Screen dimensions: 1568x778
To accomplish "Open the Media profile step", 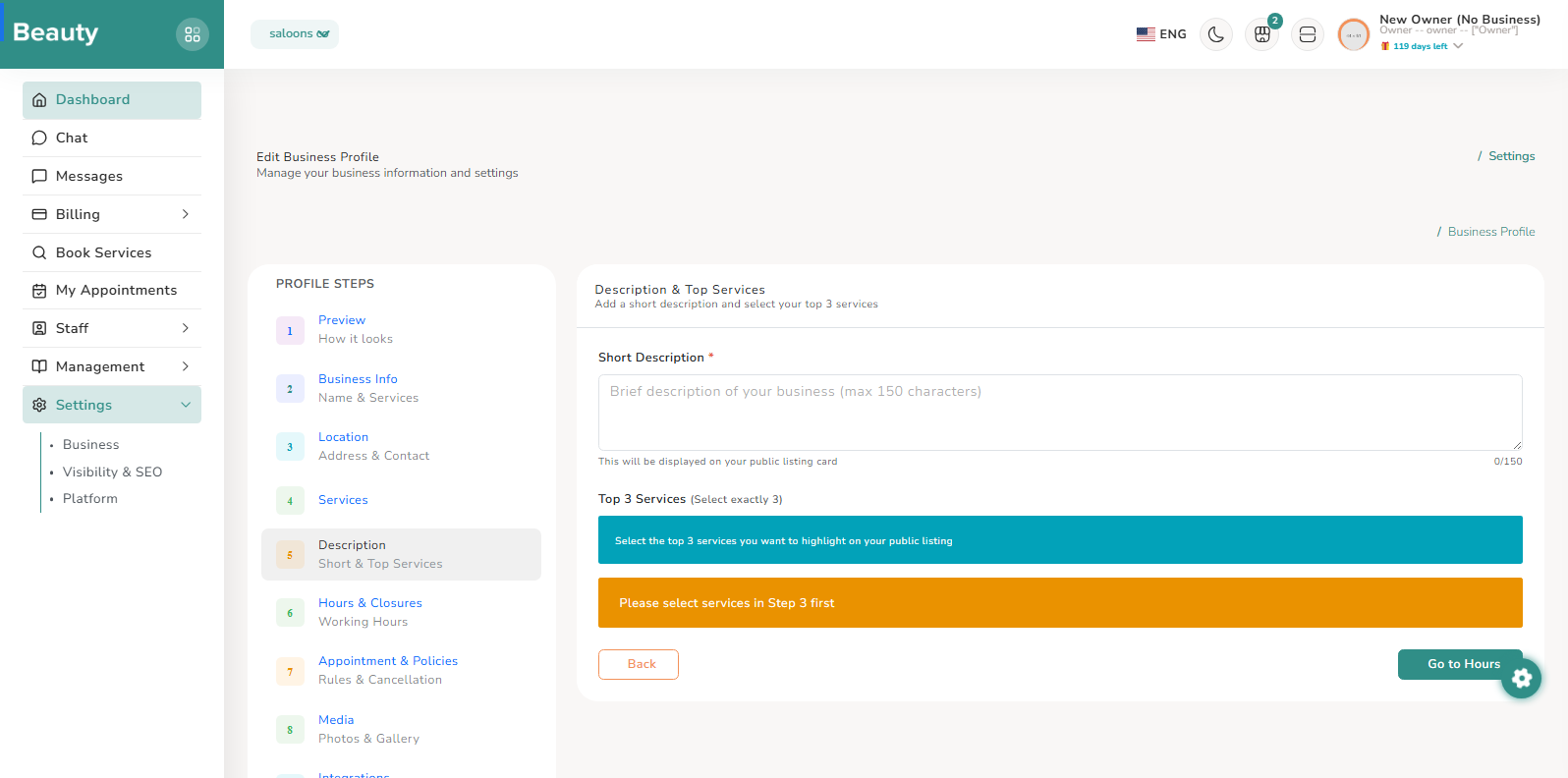I will pyautogui.click(x=401, y=730).
